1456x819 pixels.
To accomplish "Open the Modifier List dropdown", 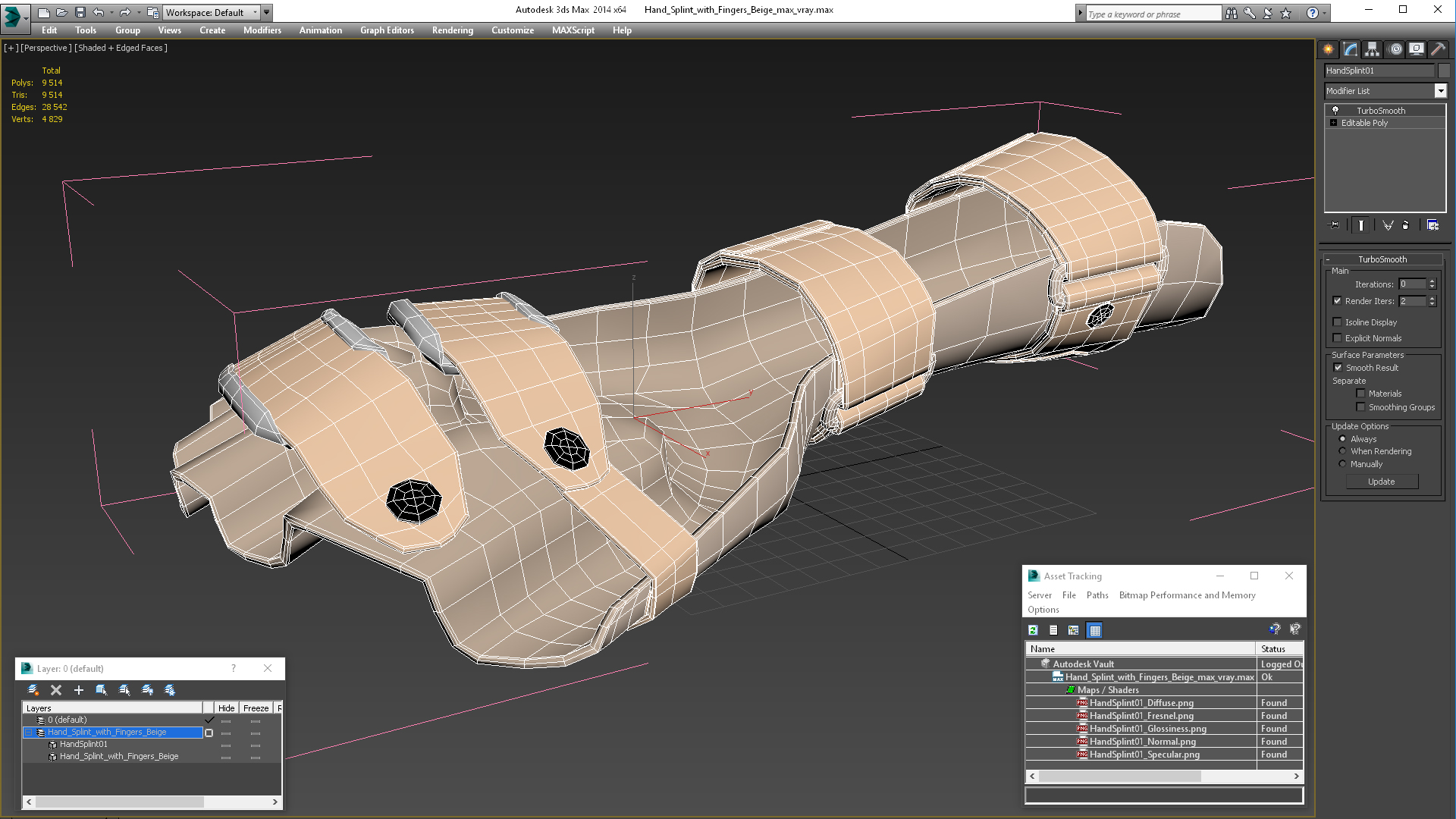I will [1440, 91].
